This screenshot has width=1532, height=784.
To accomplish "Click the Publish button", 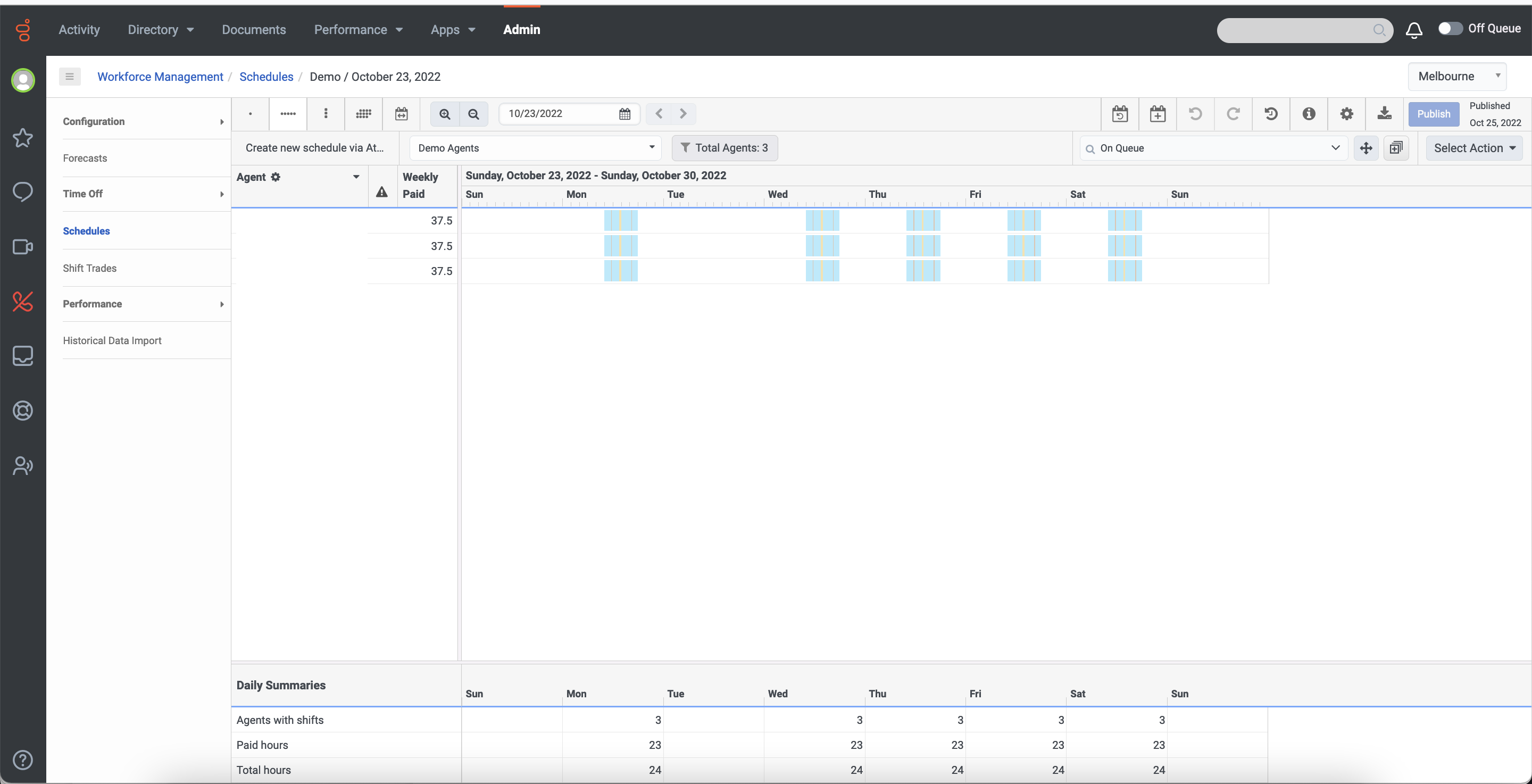I will tap(1433, 114).
